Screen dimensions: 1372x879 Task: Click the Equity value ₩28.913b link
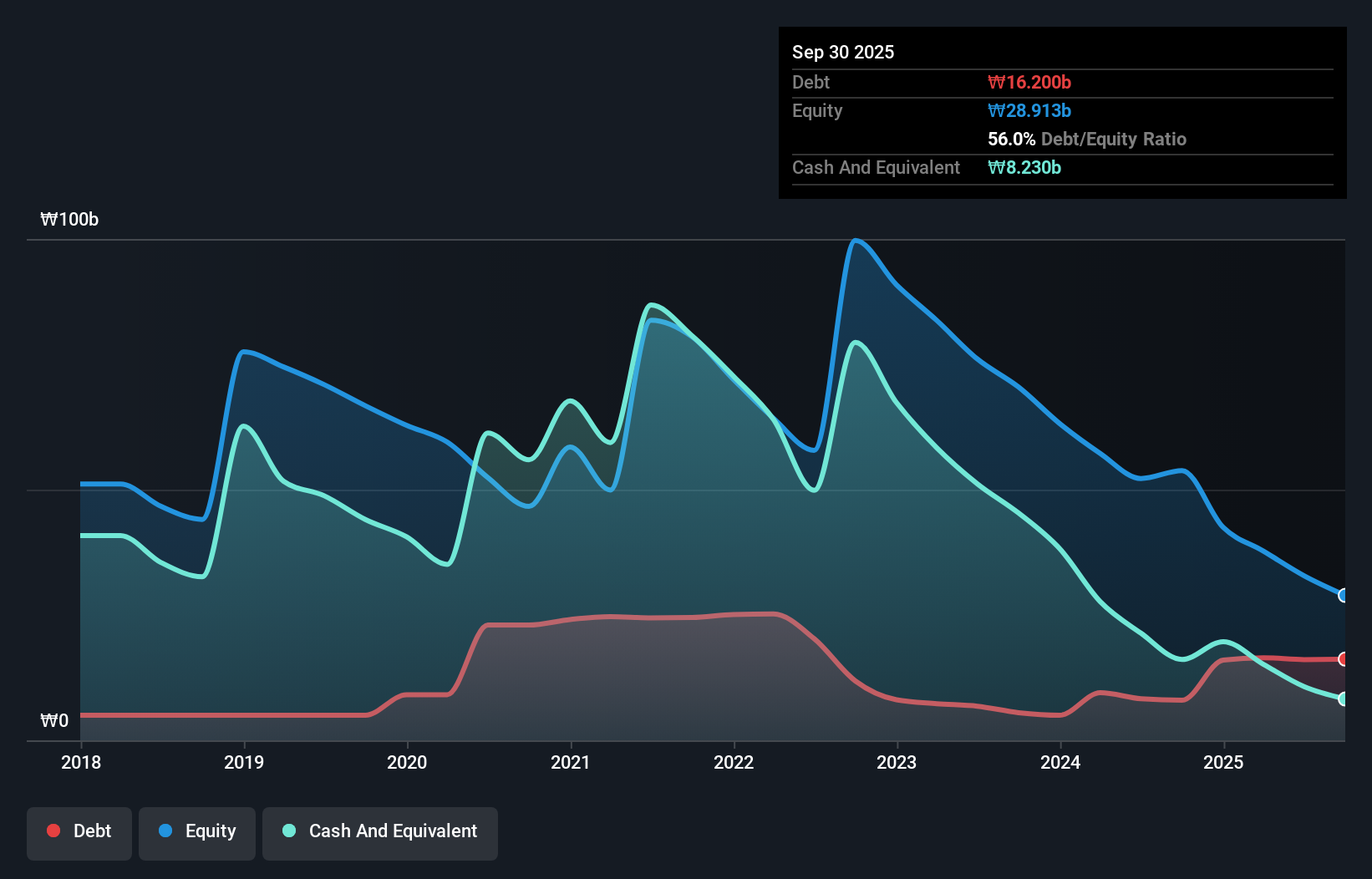[x=1029, y=110]
